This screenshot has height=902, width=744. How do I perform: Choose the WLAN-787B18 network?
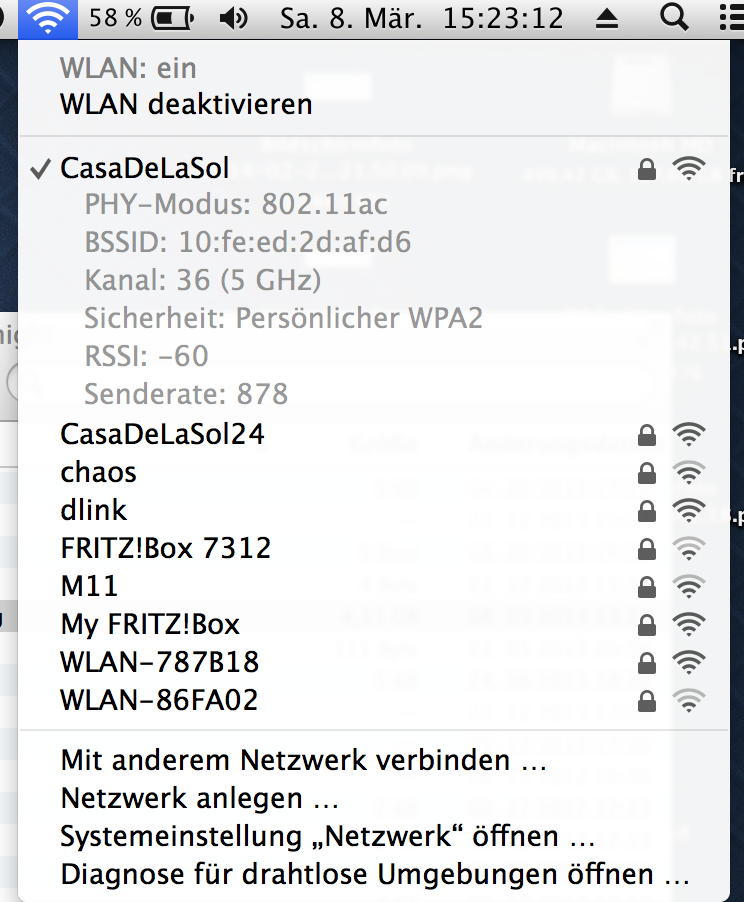[374, 662]
